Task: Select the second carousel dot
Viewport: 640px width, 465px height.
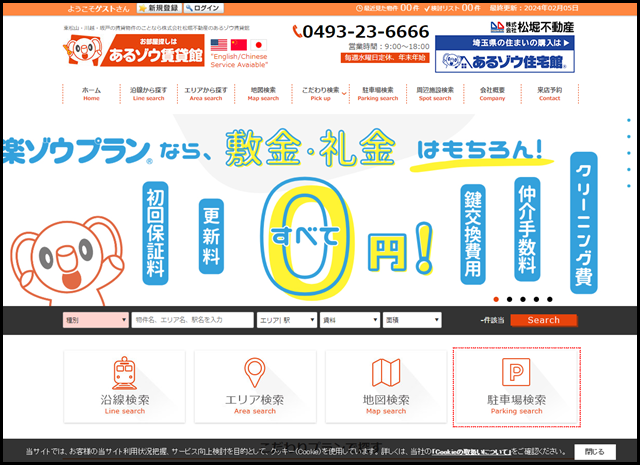Action: (x=509, y=299)
